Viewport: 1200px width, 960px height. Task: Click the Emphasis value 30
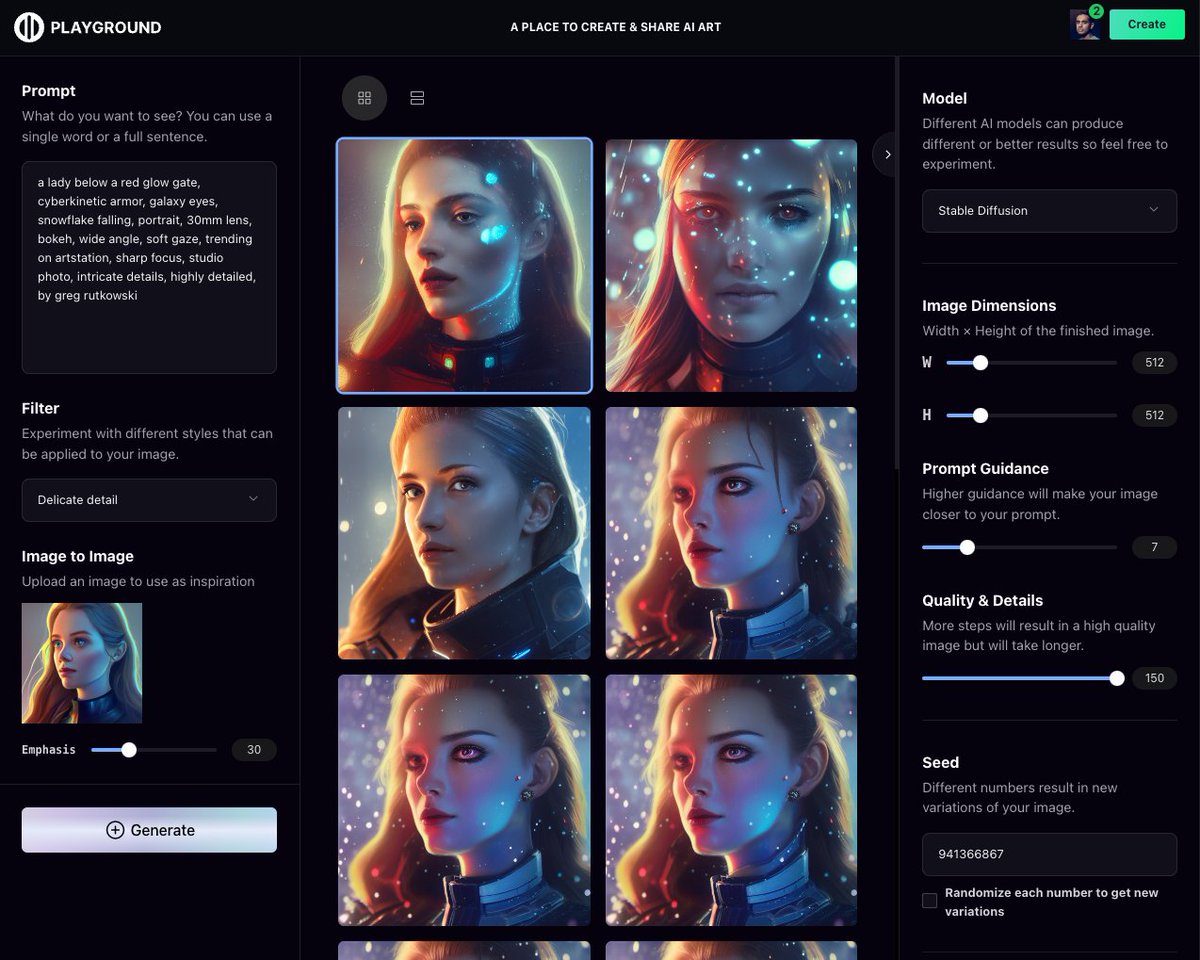pyautogui.click(x=254, y=750)
